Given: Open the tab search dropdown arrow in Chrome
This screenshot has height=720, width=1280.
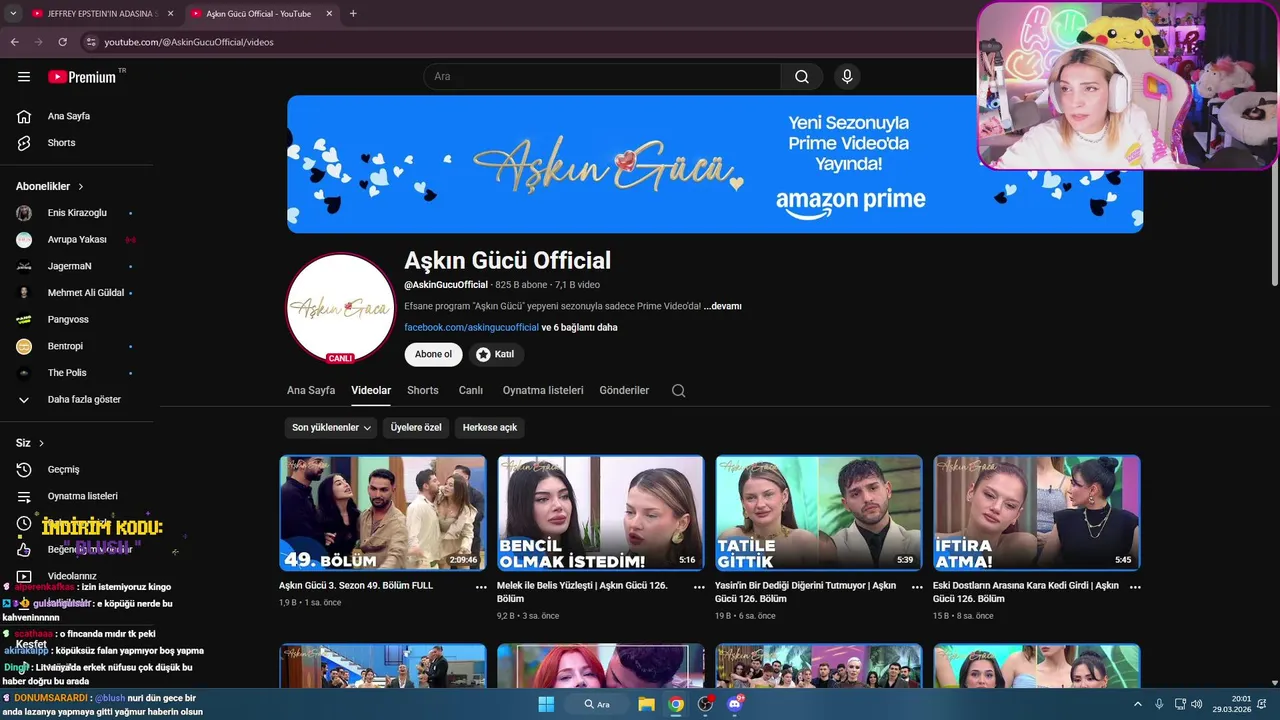Looking at the screenshot, I should [13, 13].
